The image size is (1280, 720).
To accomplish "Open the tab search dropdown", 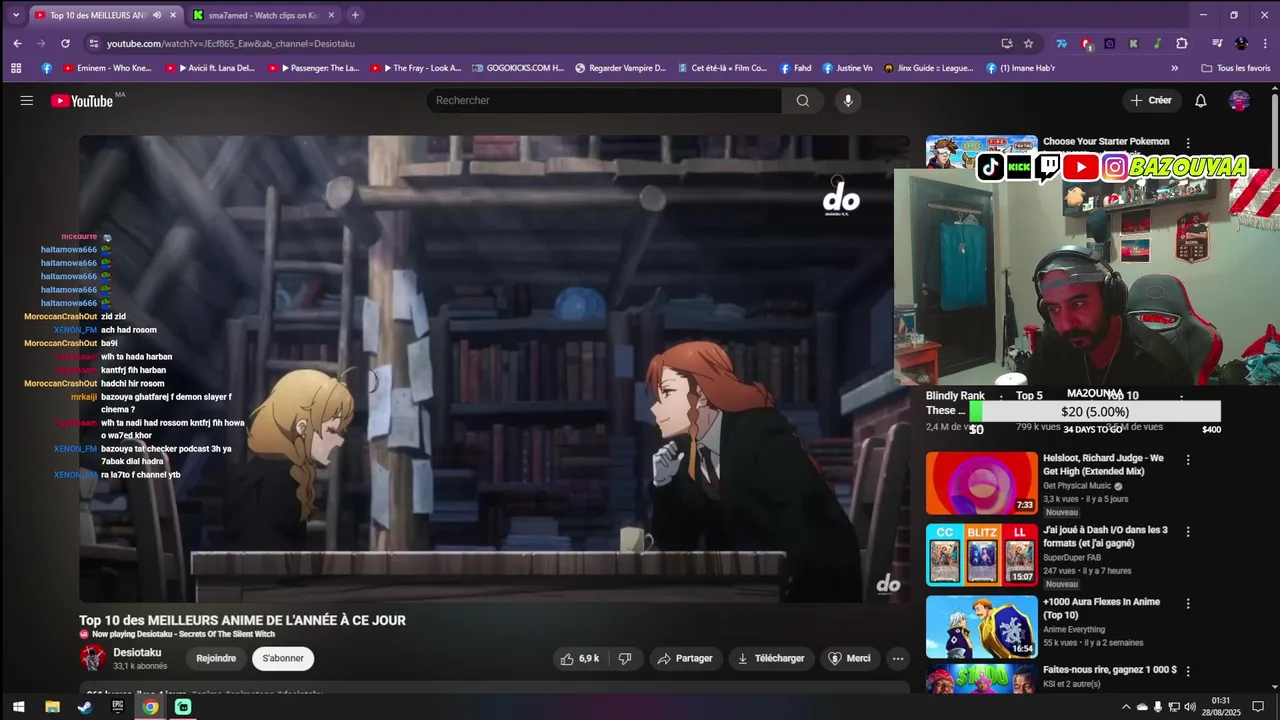I will pos(15,15).
